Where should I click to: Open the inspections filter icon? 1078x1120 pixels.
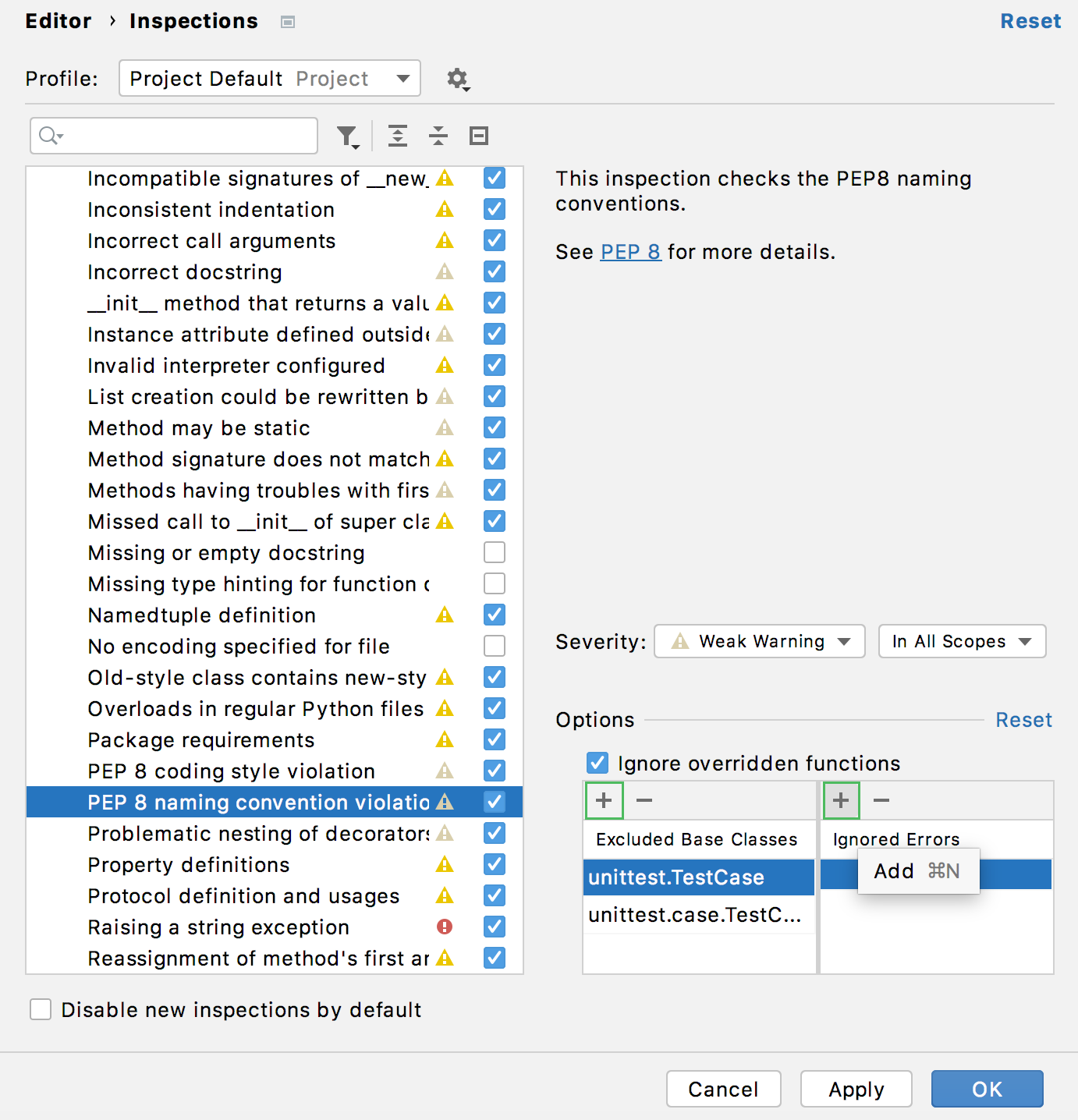point(348,136)
